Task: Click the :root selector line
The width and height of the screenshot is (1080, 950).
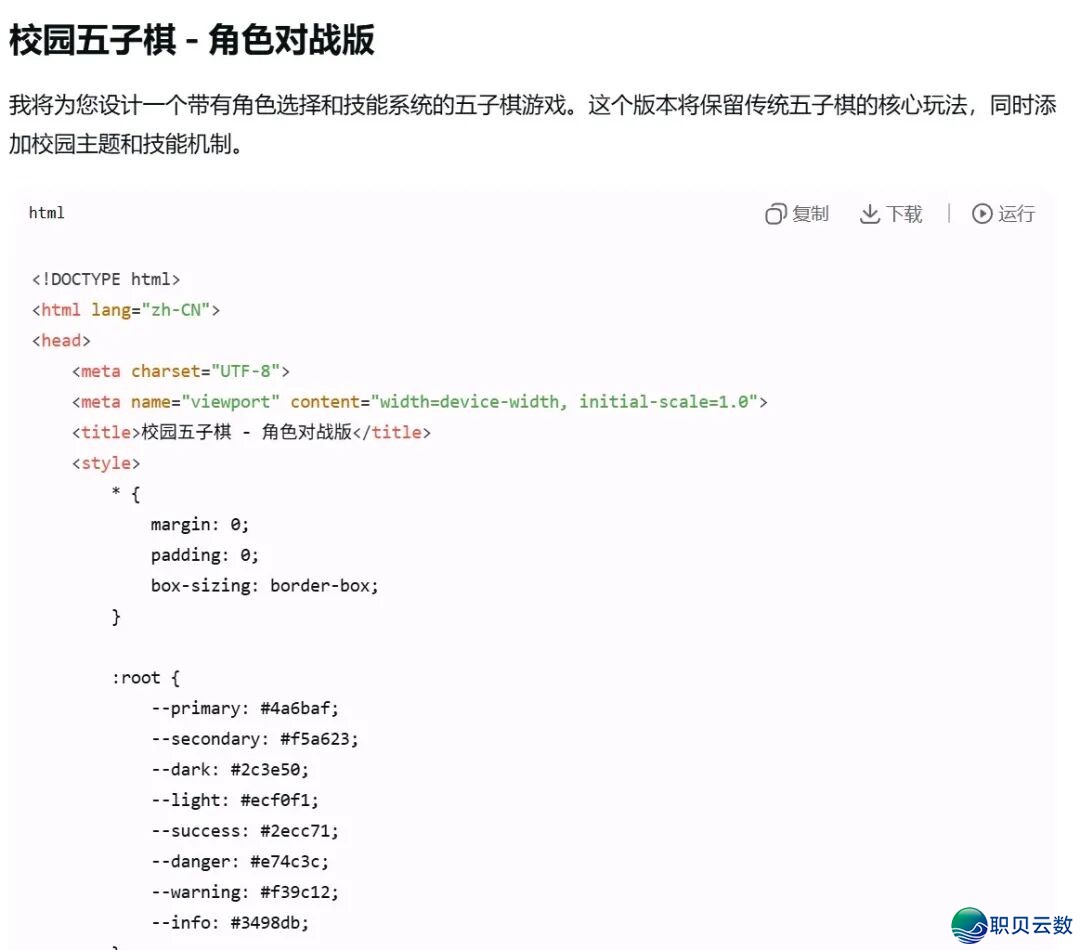Action: 146,678
